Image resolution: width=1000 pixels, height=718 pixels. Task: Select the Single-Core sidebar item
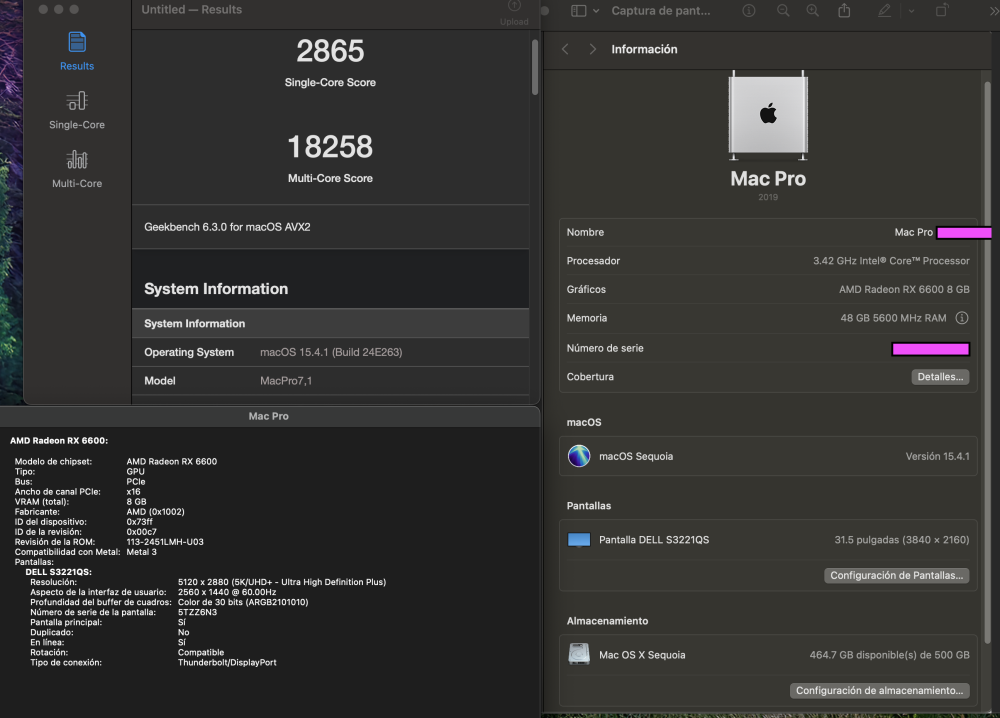[x=77, y=111]
